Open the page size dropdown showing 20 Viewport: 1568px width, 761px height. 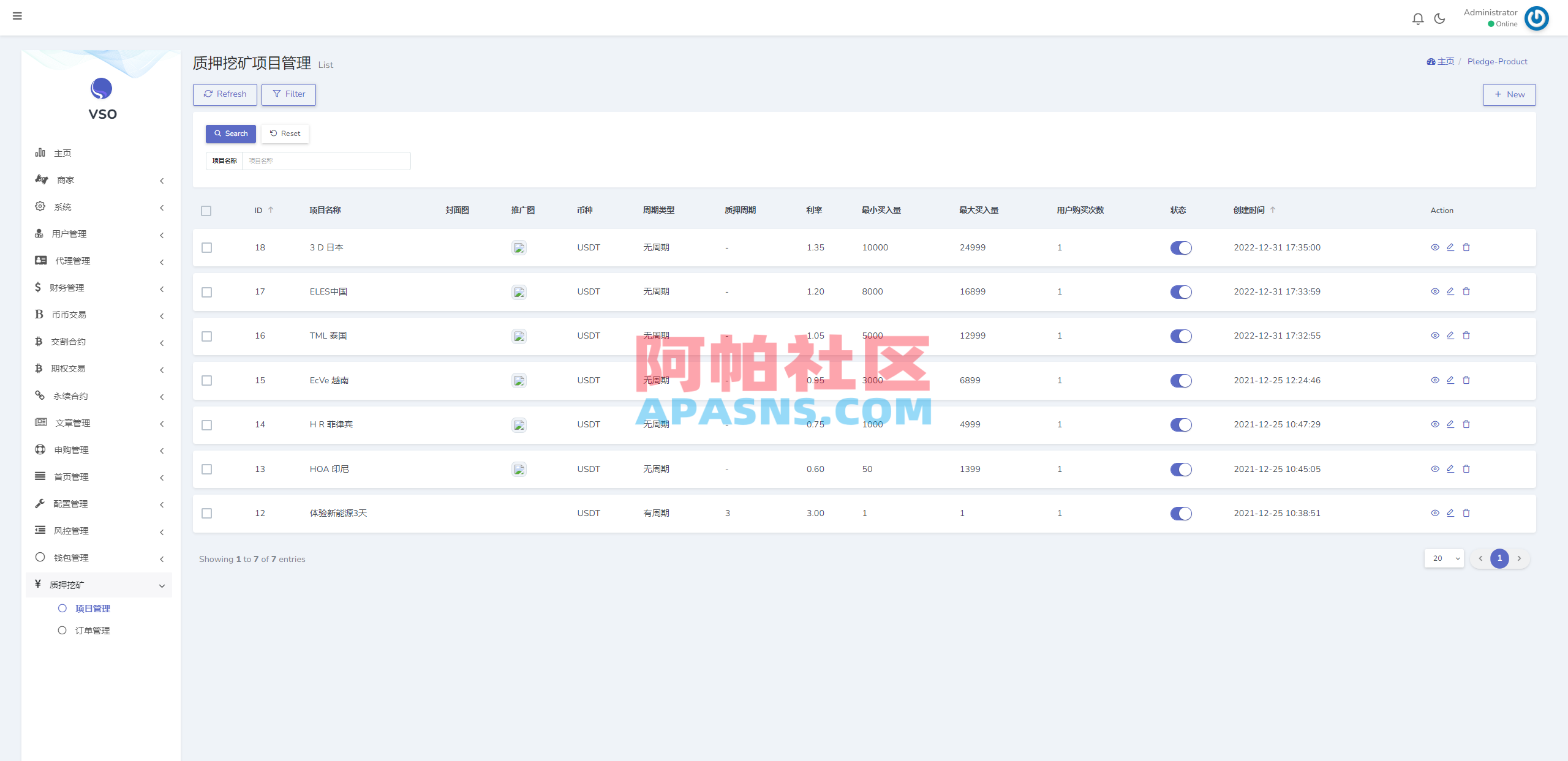(x=1444, y=558)
